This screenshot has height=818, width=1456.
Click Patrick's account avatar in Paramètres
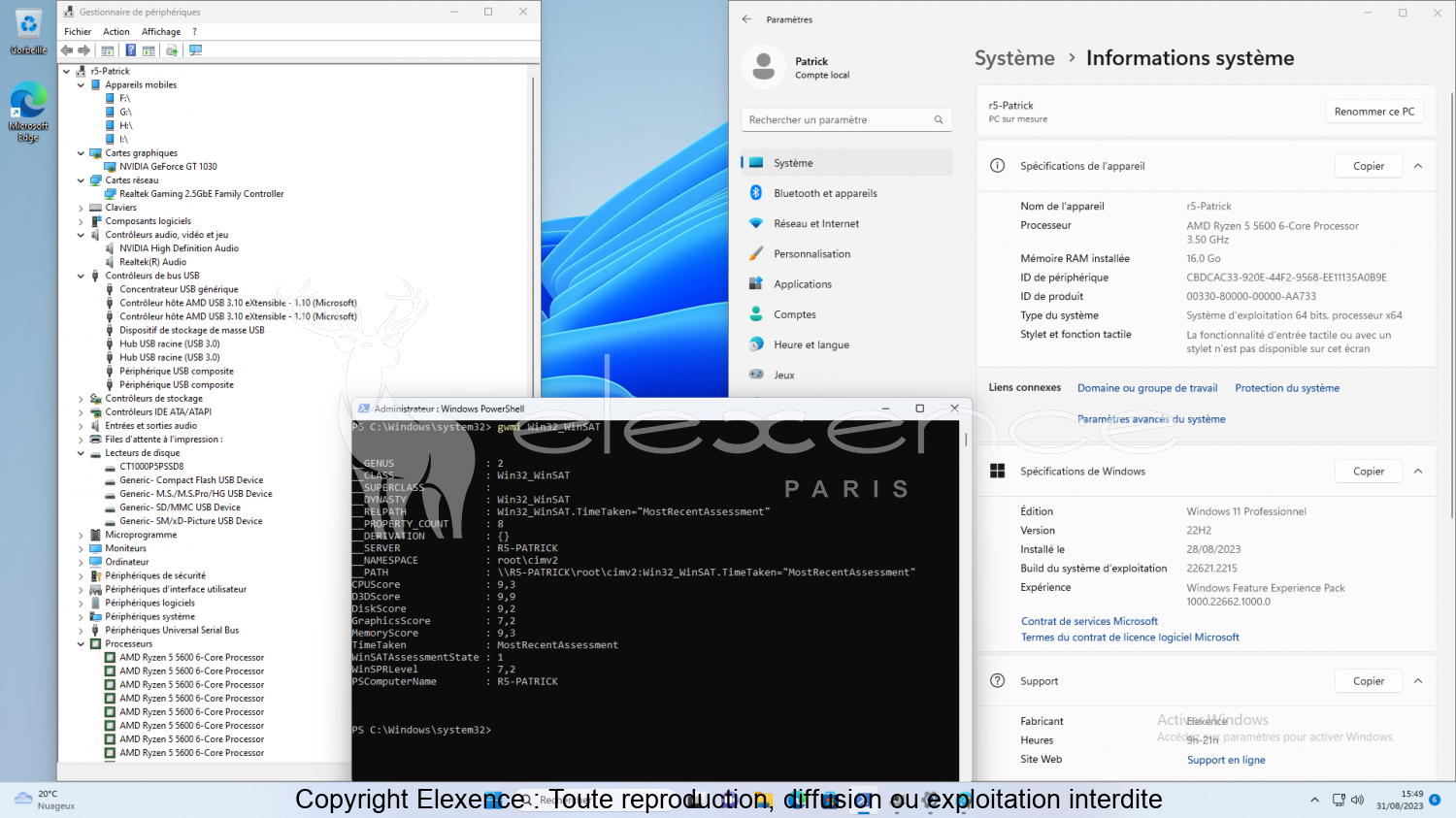[x=764, y=67]
